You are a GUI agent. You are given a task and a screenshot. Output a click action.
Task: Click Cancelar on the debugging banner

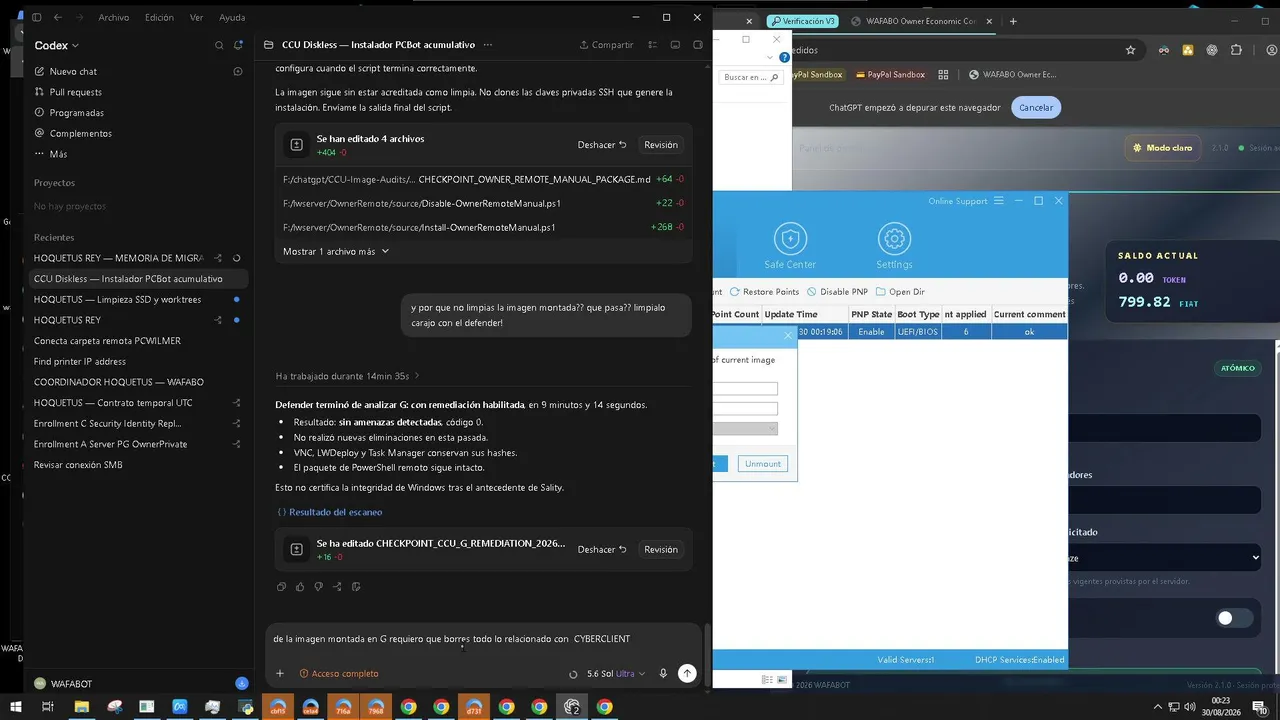click(x=1036, y=107)
